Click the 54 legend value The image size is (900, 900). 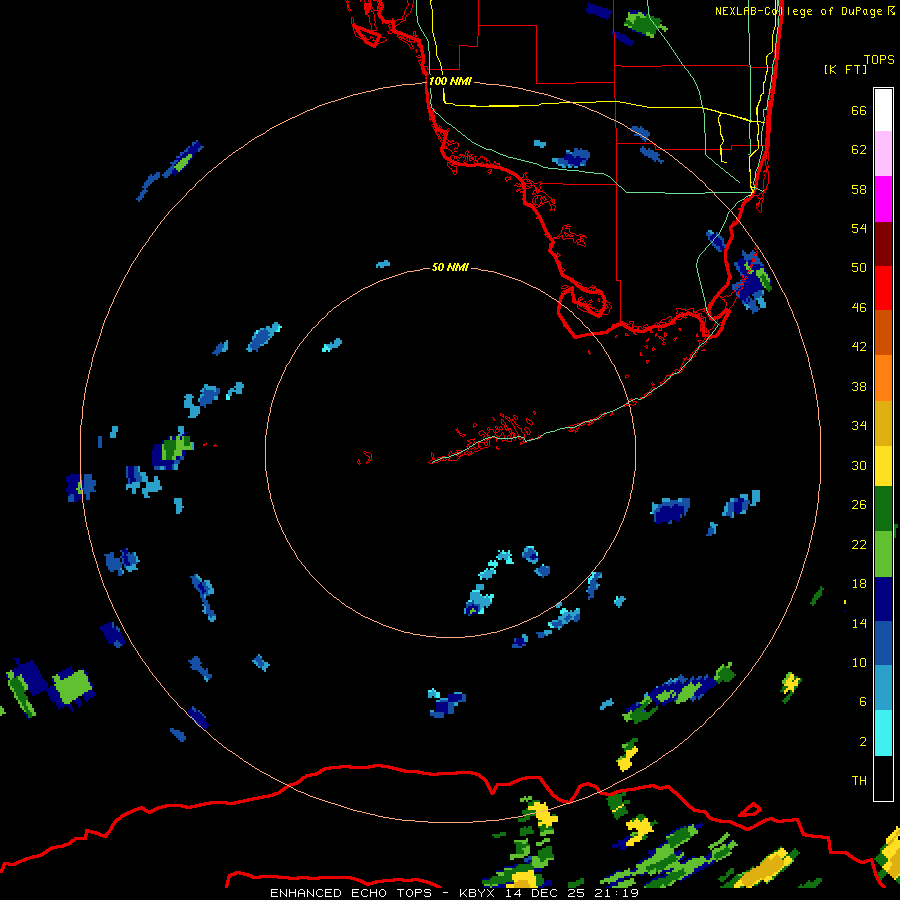point(859,228)
